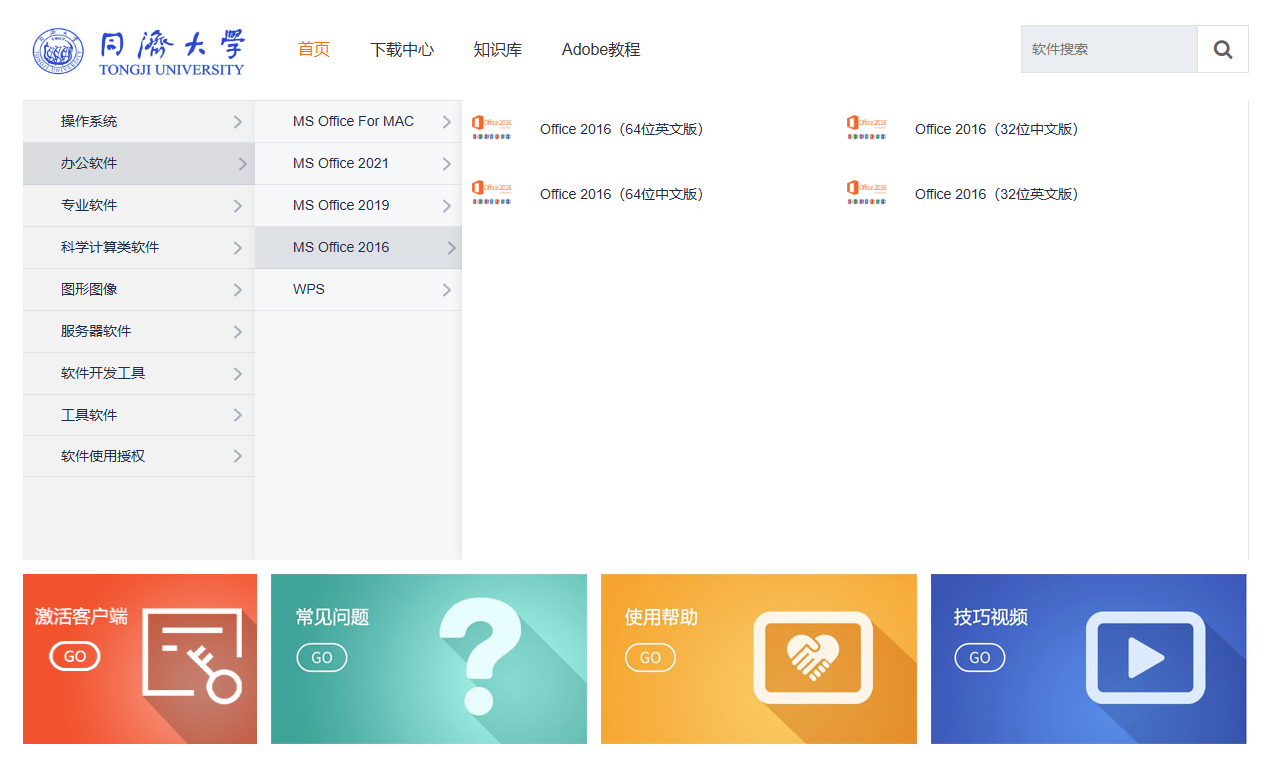Click Office 2016 64-bit Chinese version icon
This screenshot has width=1267, height=762.
pos(491,193)
